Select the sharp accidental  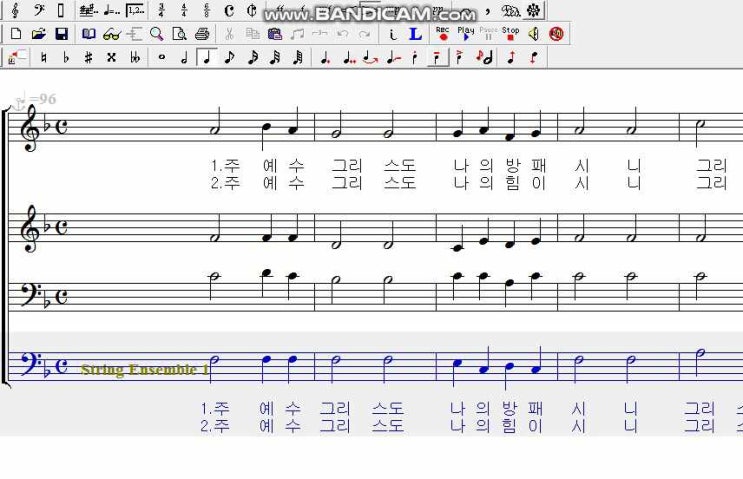pos(88,57)
